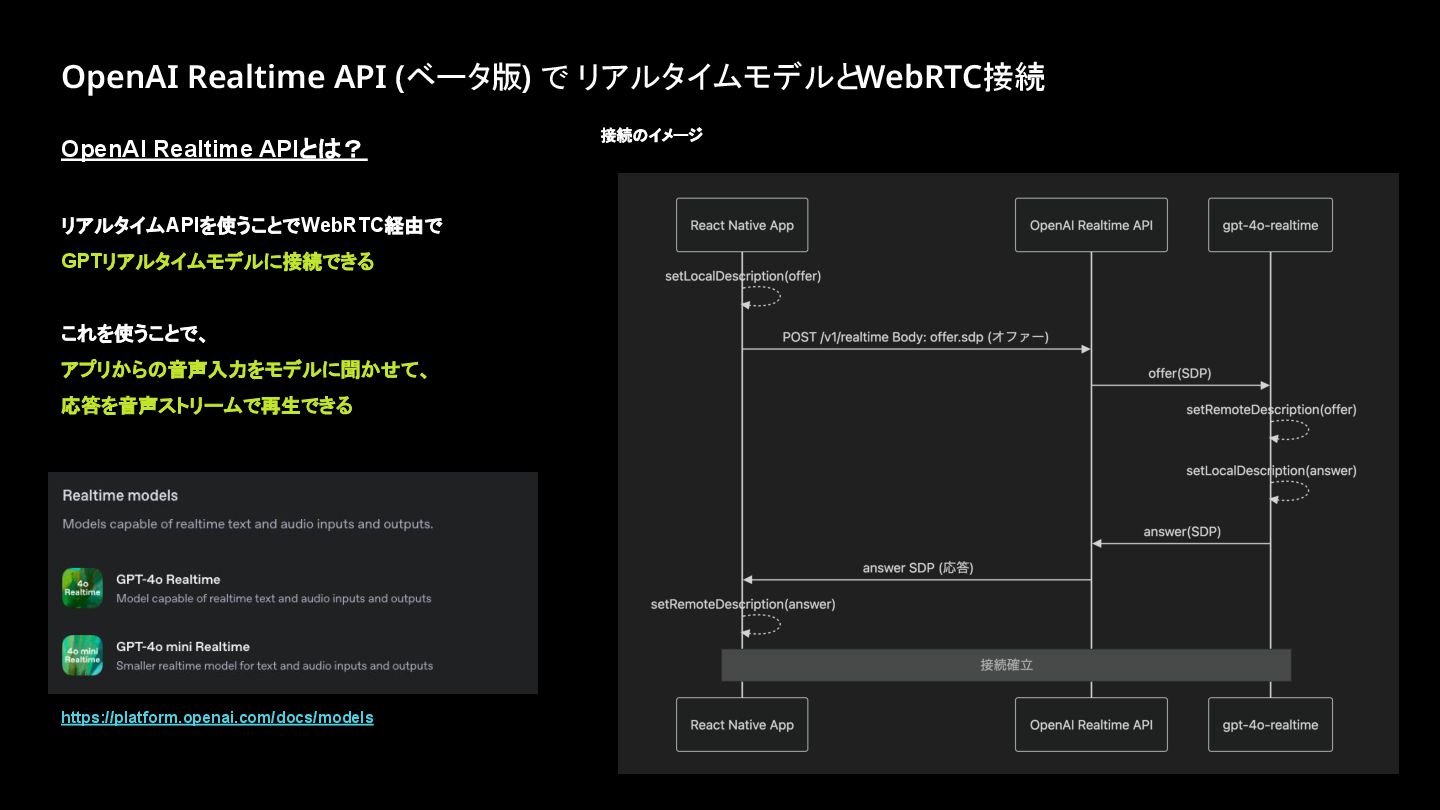1440x810 pixels.
Task: Click the 'setRemoteDescription(answer)' label
Action: point(743,604)
